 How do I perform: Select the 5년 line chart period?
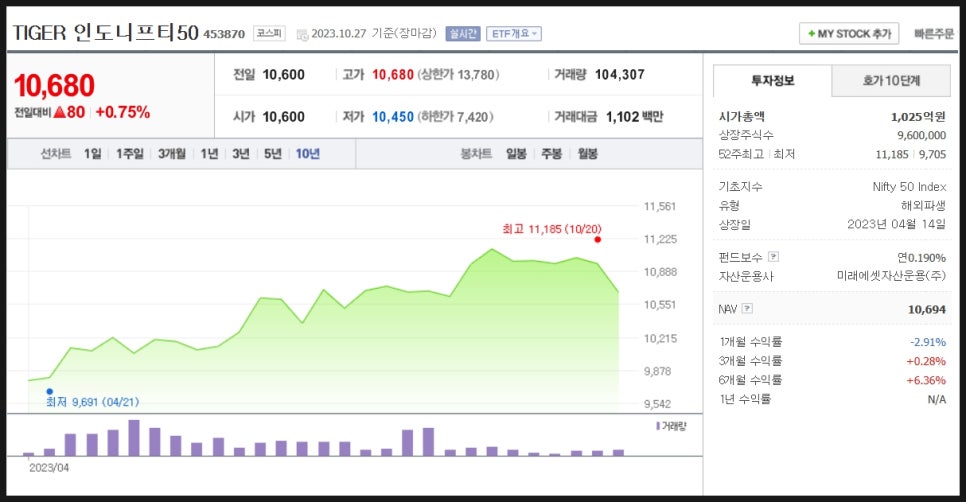[x=272, y=153]
